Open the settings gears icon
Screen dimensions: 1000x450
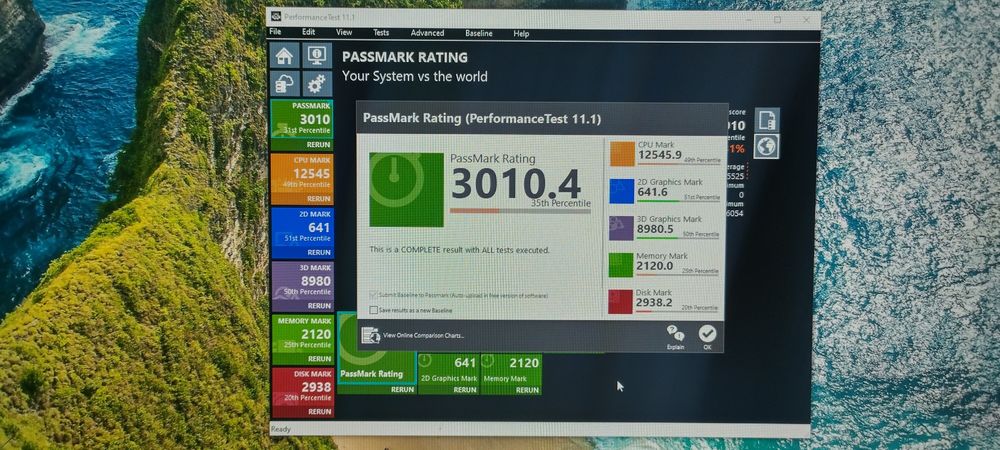pos(316,83)
